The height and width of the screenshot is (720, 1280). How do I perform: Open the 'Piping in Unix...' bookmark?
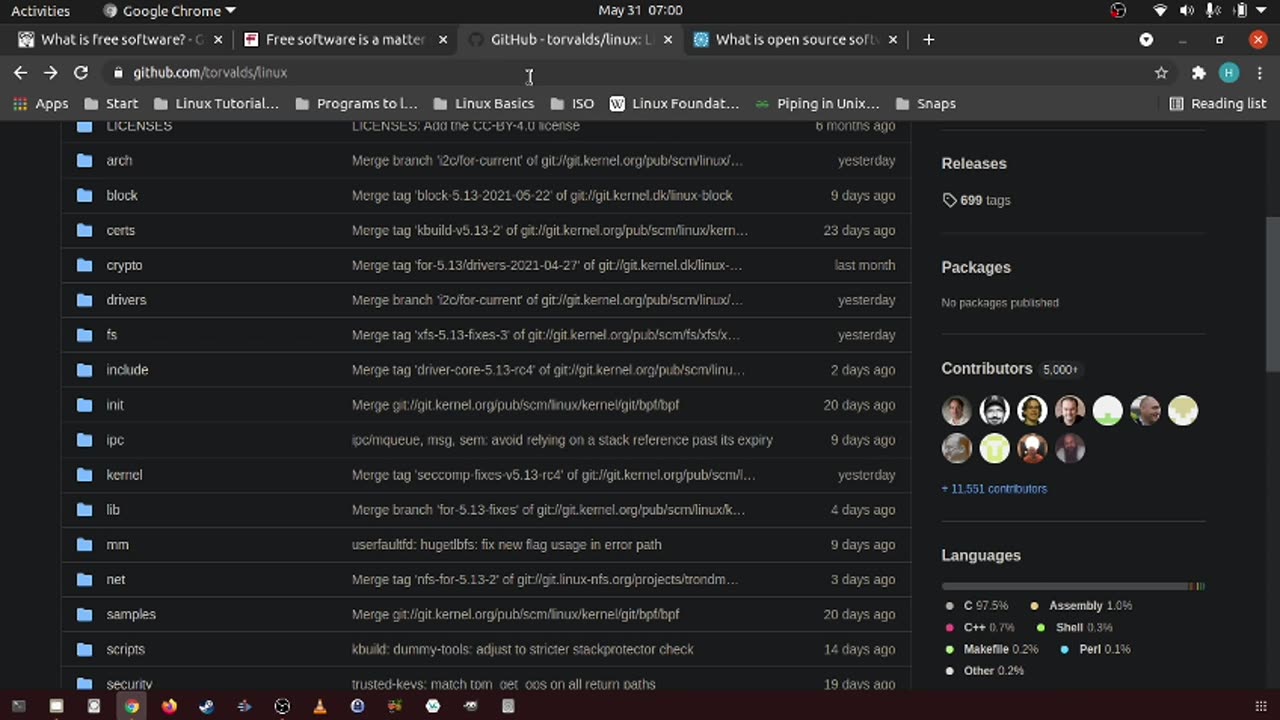tap(817, 103)
